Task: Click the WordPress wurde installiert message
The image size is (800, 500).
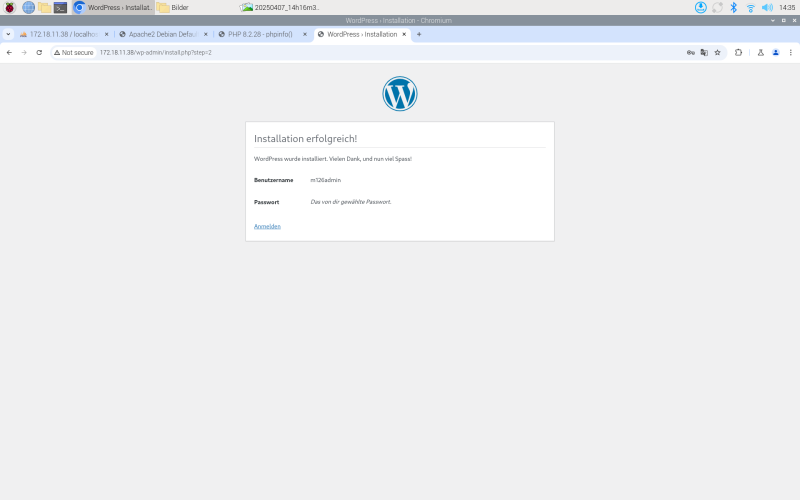Action: tap(333, 159)
